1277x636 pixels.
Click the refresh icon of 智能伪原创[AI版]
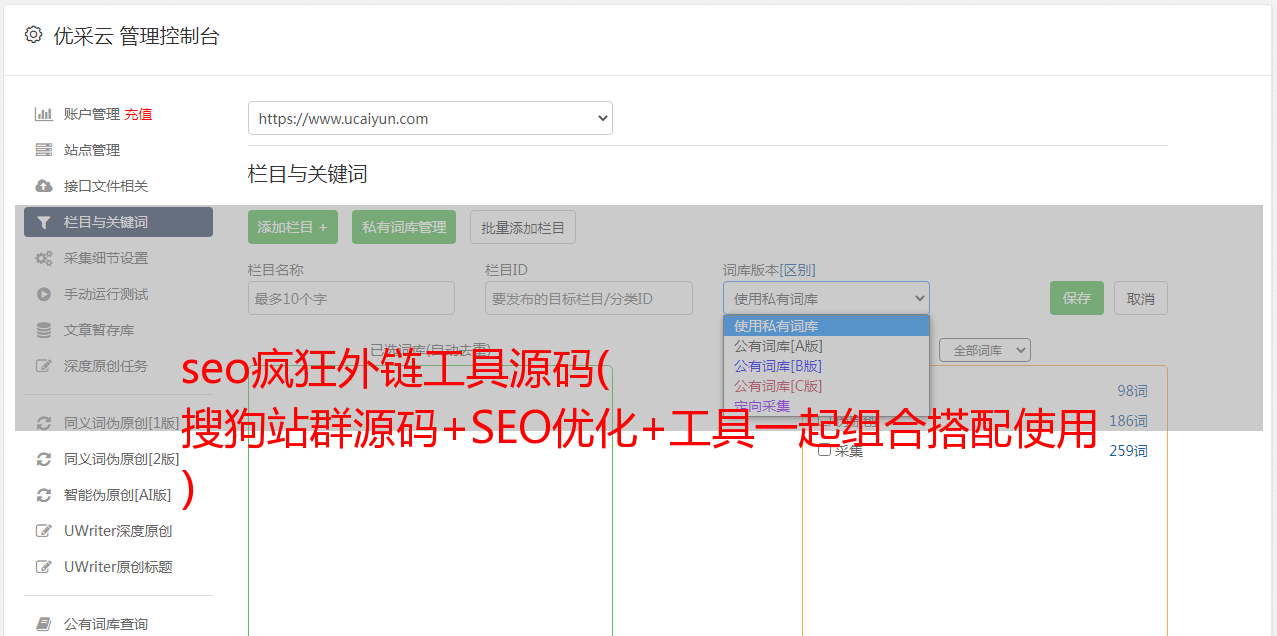pyautogui.click(x=43, y=495)
